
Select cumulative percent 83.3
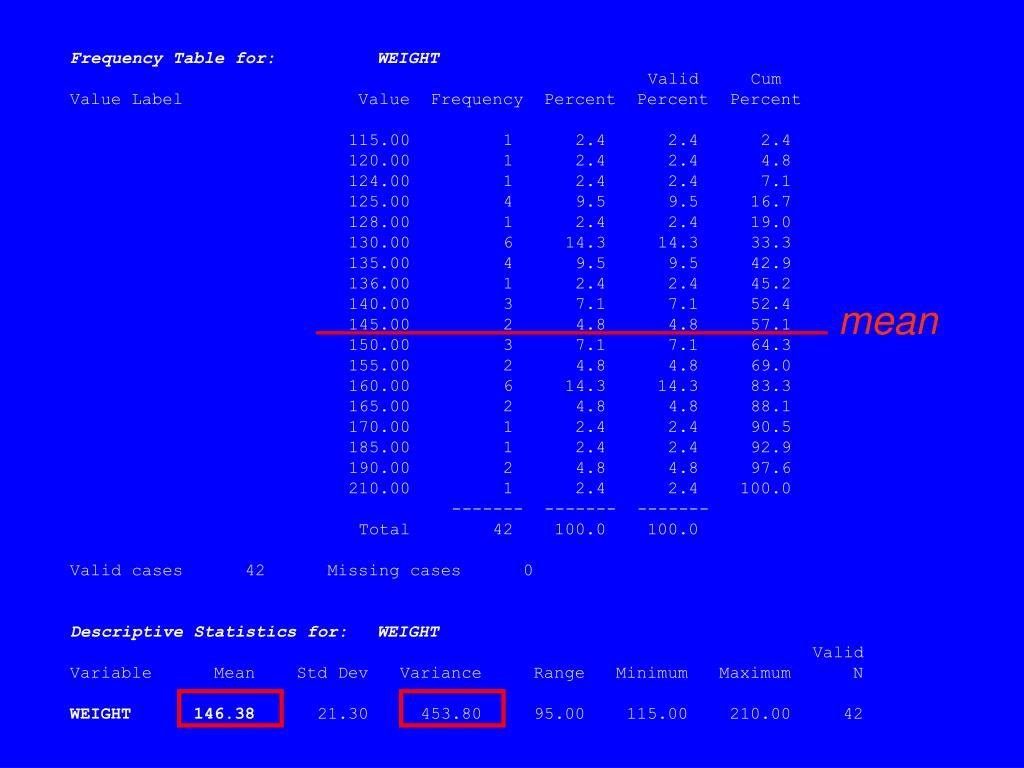click(x=771, y=386)
